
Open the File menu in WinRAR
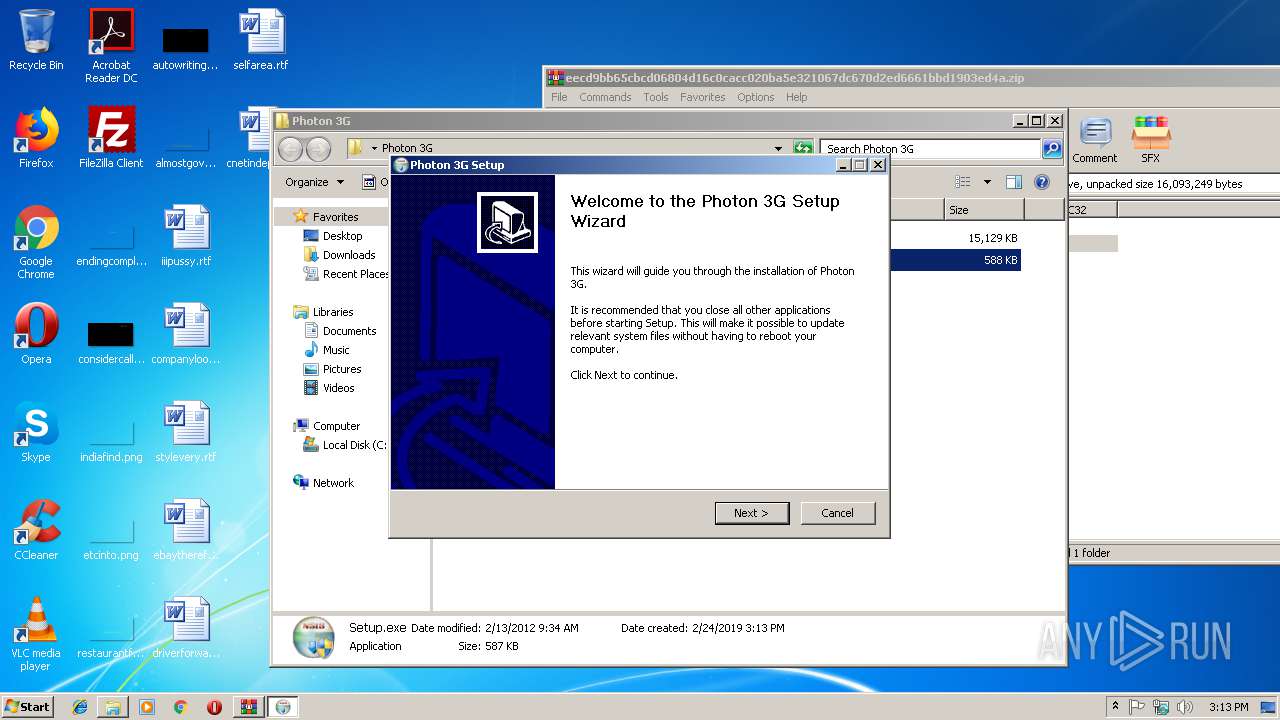[x=559, y=97]
